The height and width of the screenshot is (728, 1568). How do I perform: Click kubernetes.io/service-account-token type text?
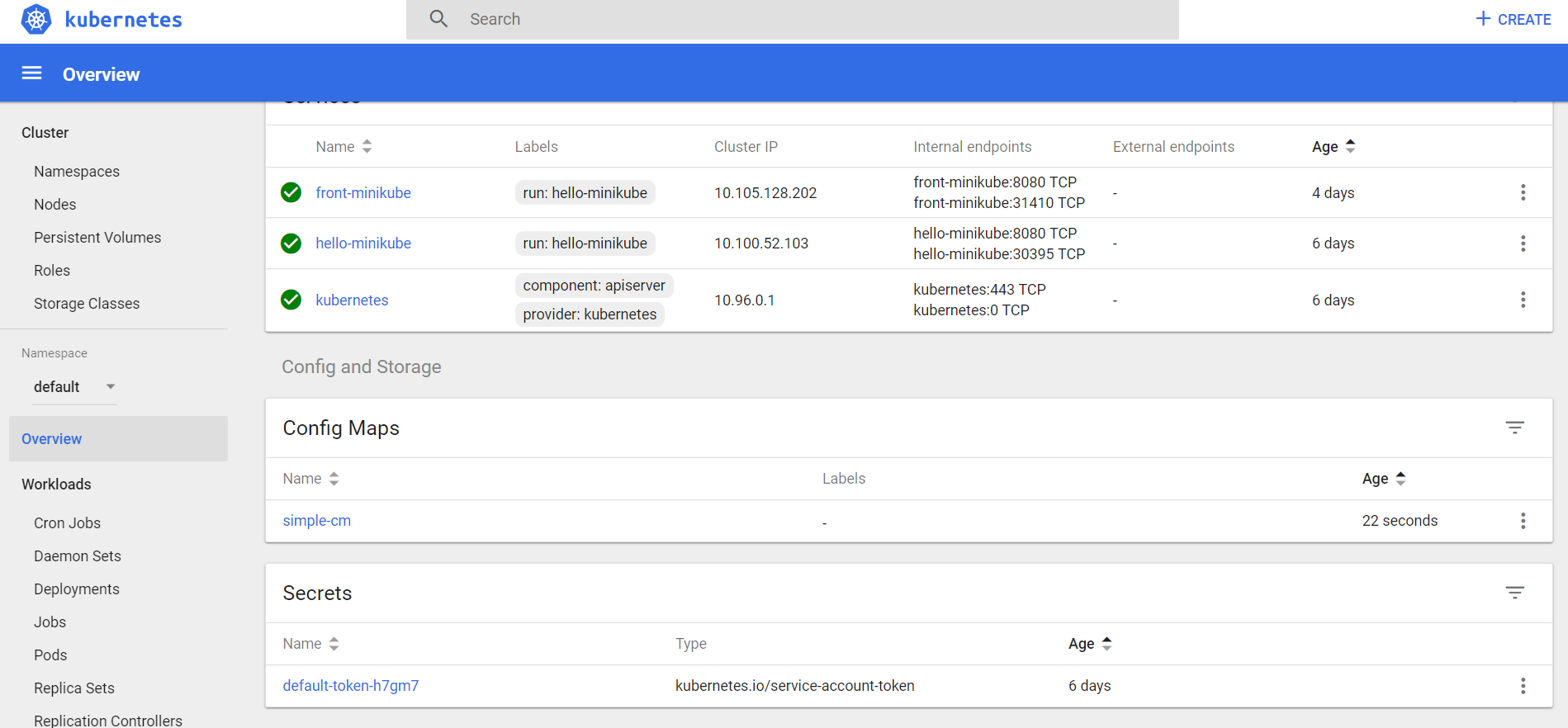[x=794, y=686]
